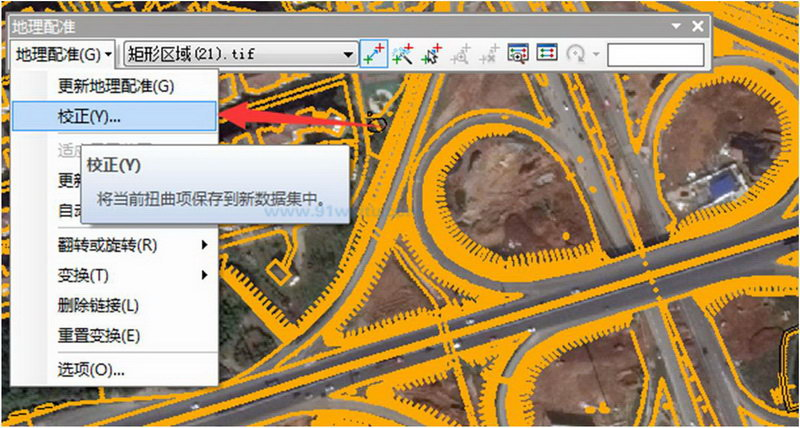
Task: Click the toolbar options triangle in title bar
Action: click(x=676, y=26)
